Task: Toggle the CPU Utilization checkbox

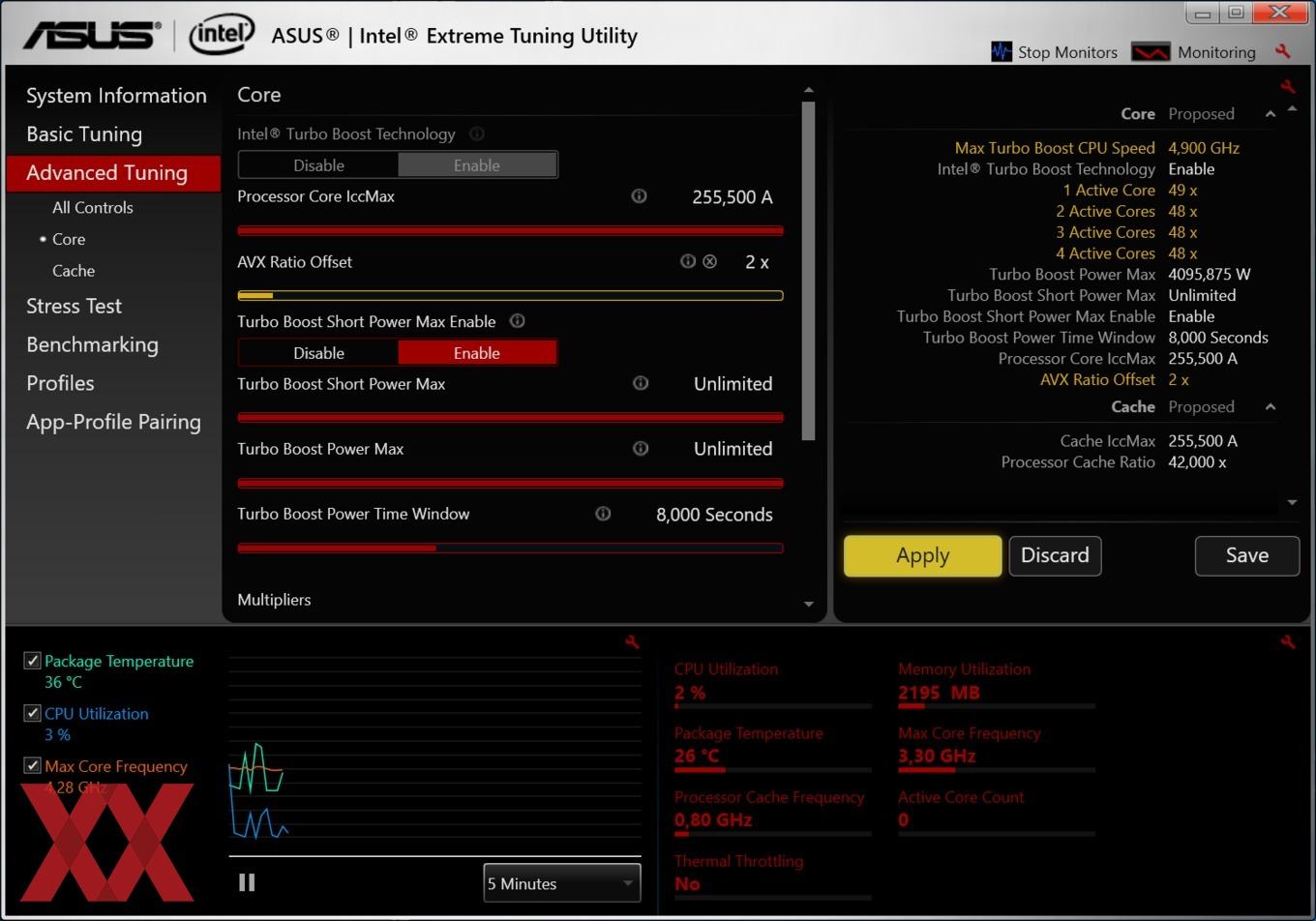Action: pos(32,713)
